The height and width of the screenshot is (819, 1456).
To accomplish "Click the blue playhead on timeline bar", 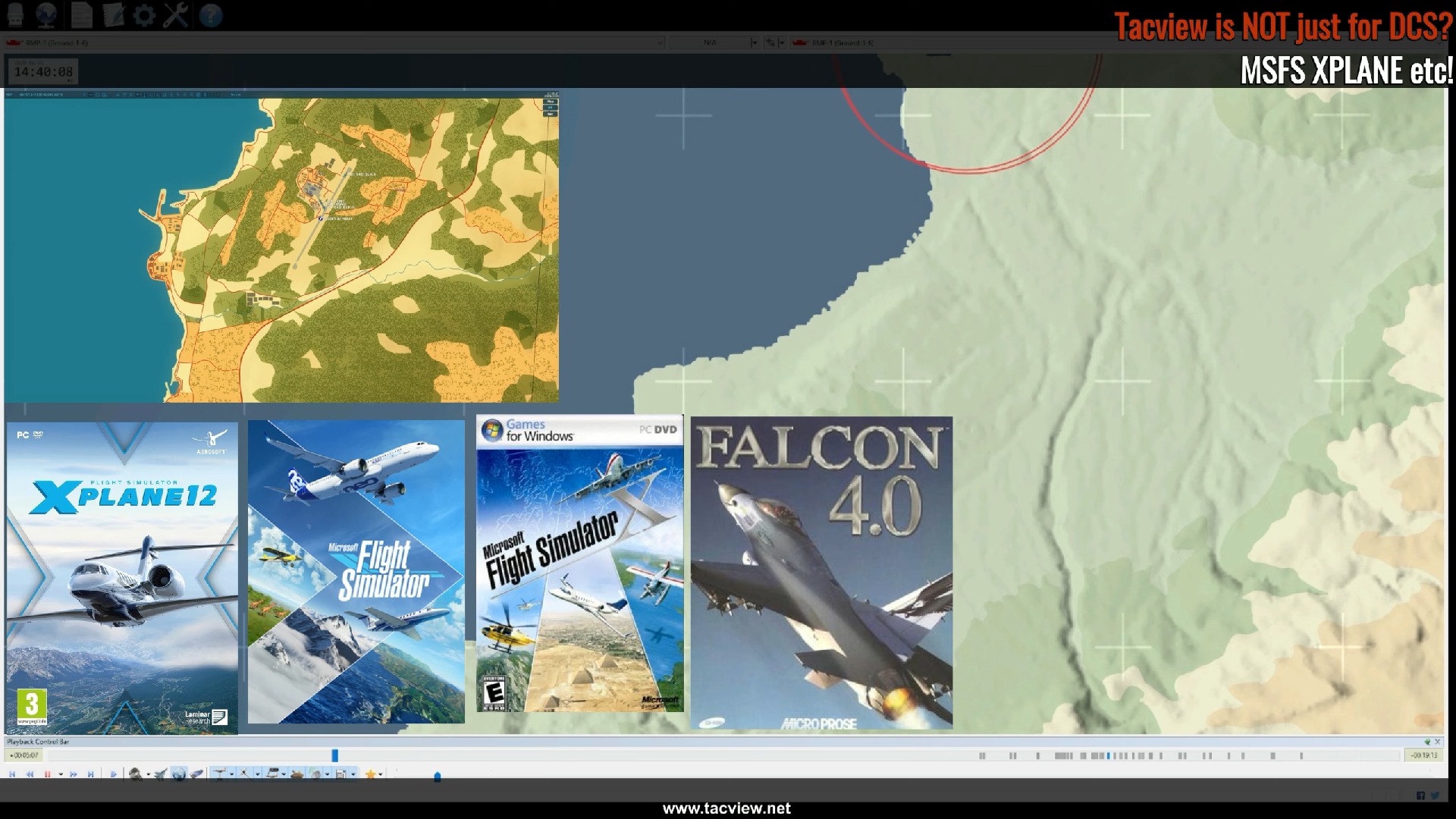I will pos(334,755).
